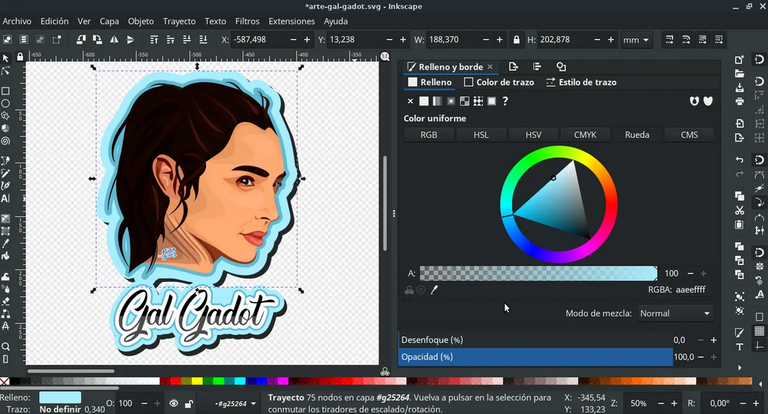Select the CMYK color mode button
The width and height of the screenshot is (768, 414).
coord(585,135)
